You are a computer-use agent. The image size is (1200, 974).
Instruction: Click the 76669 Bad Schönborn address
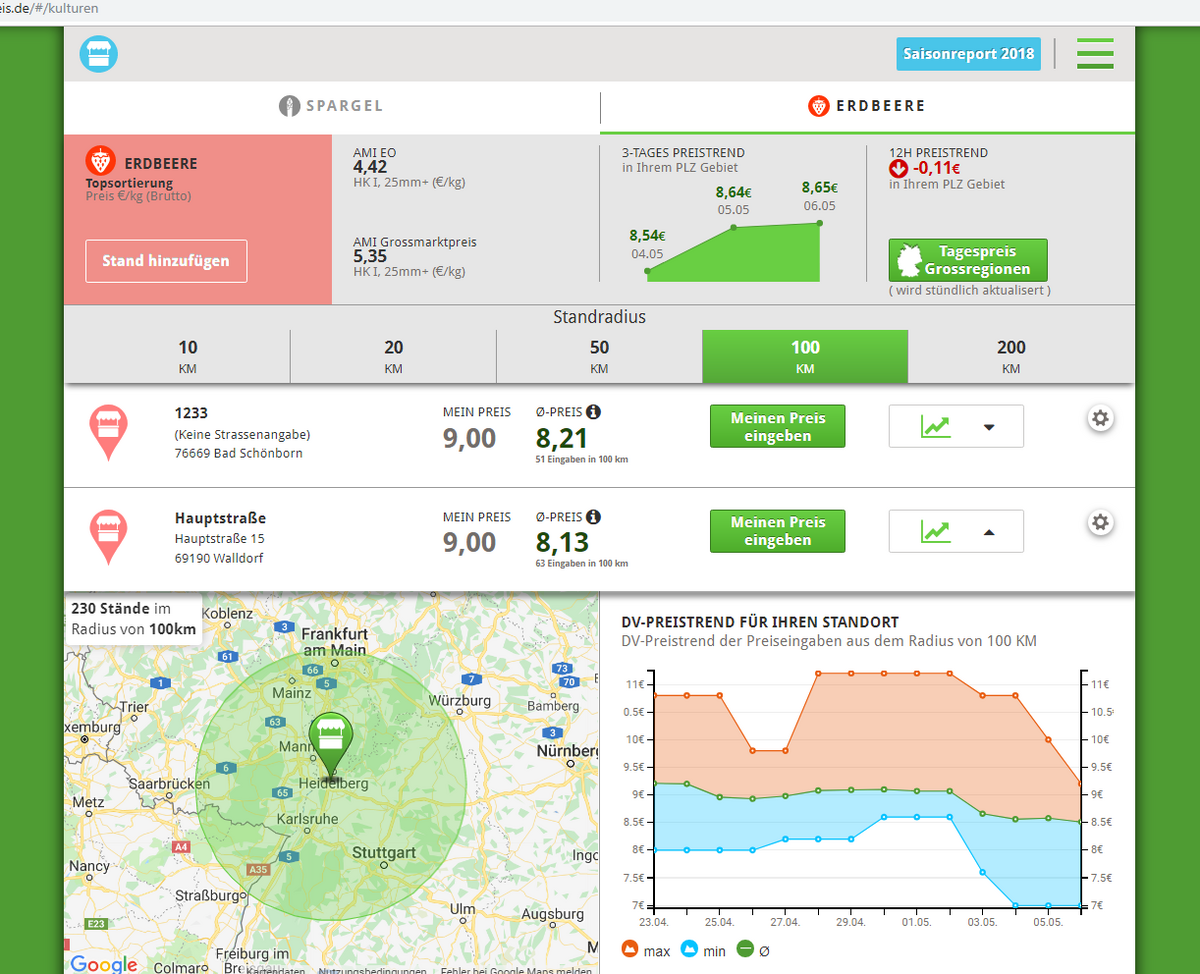(x=238, y=453)
